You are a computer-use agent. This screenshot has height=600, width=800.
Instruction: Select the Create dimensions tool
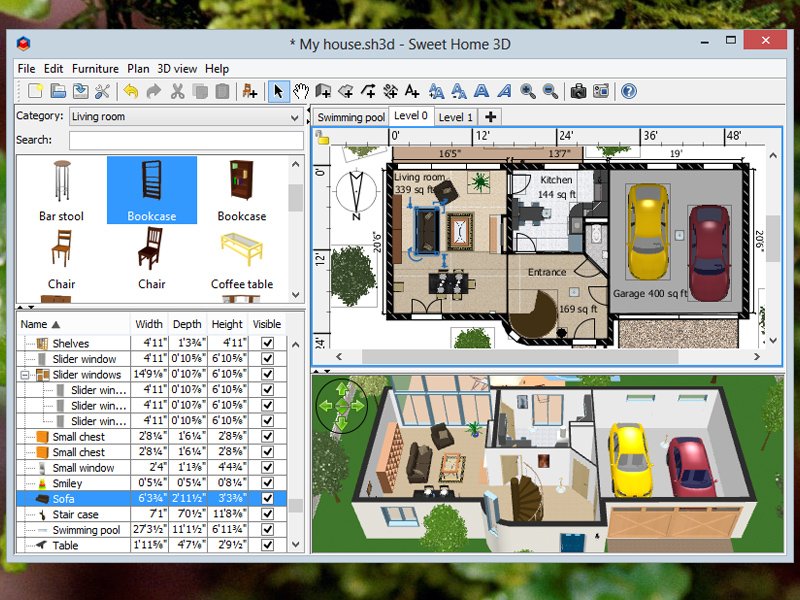[x=390, y=91]
